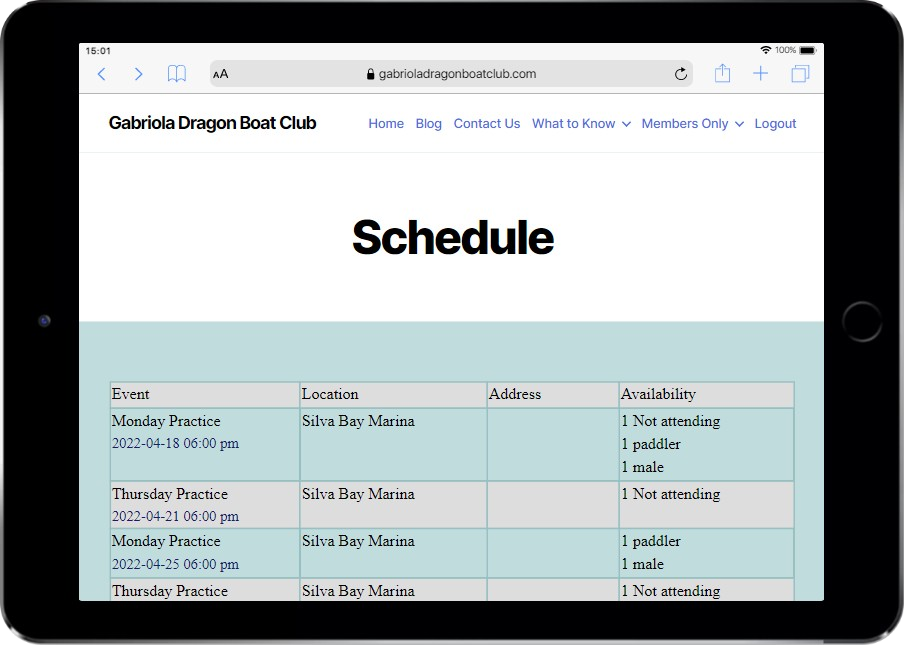904x645 pixels.
Task: Click Silva Bay Marina in the 2022-04-21 row
Action: pos(358,494)
